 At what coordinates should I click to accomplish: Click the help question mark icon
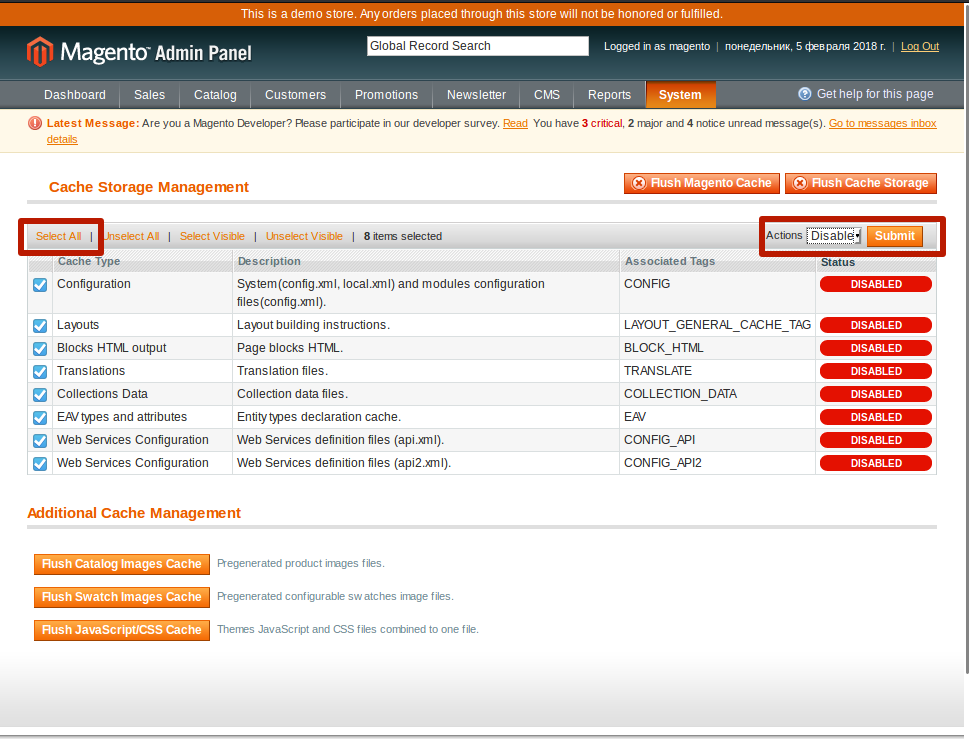tap(805, 94)
